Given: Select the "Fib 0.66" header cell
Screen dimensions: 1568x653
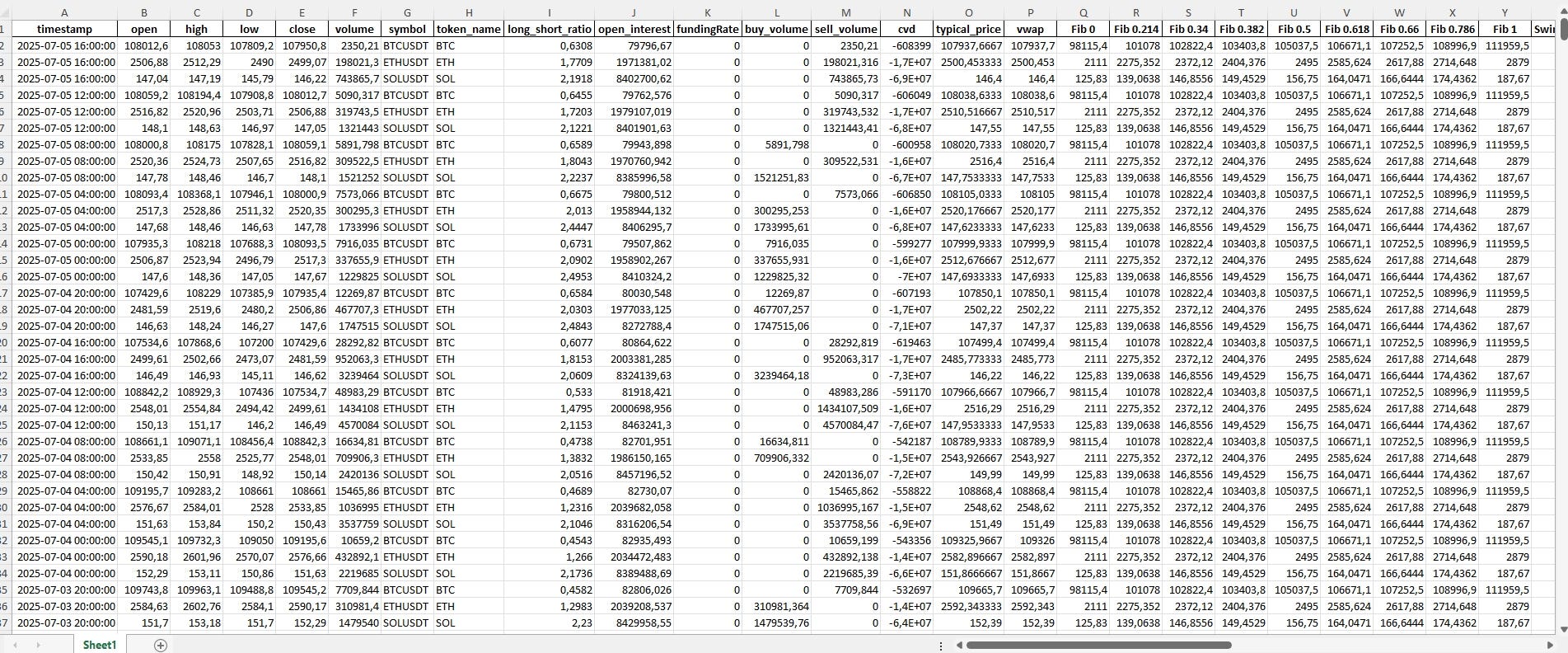Looking at the screenshot, I should (1399, 29).
